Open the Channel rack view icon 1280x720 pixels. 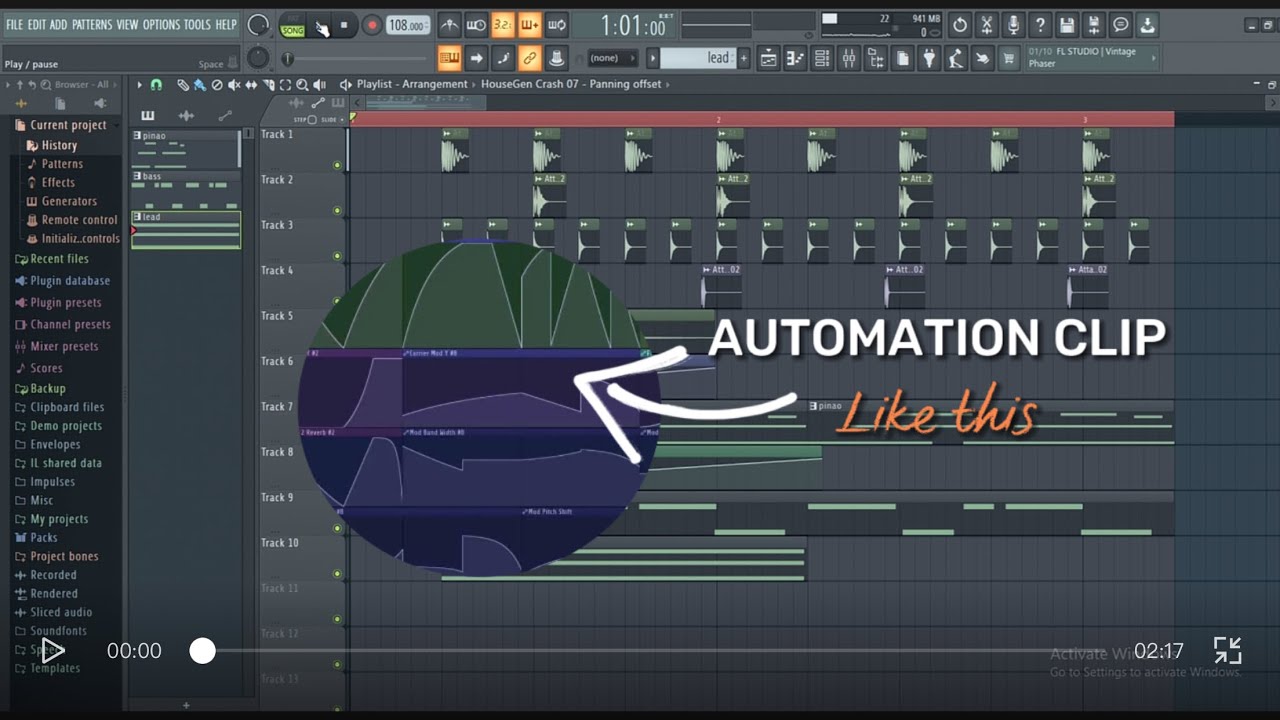point(822,58)
